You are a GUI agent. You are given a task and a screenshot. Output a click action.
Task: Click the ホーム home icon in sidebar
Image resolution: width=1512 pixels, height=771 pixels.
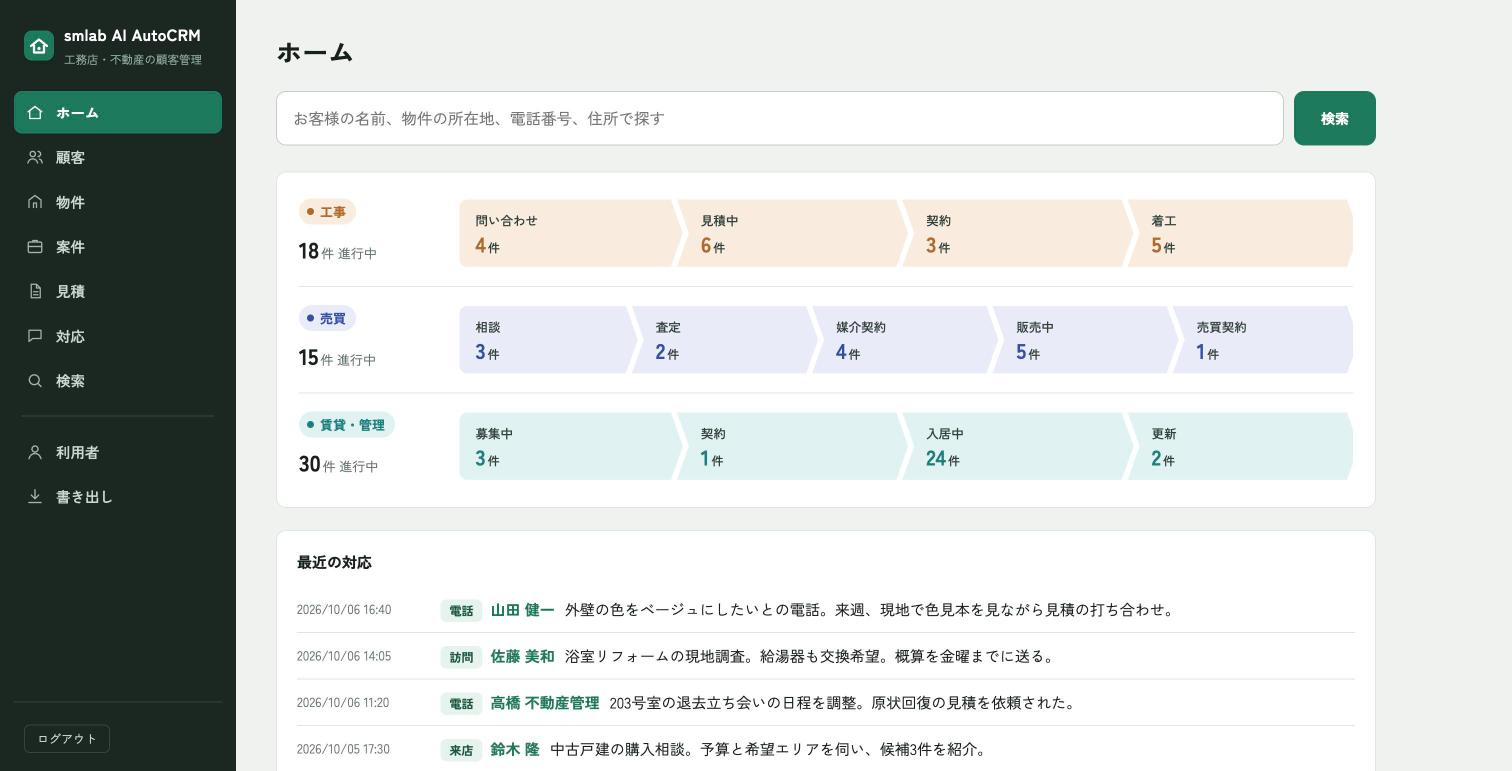[35, 113]
